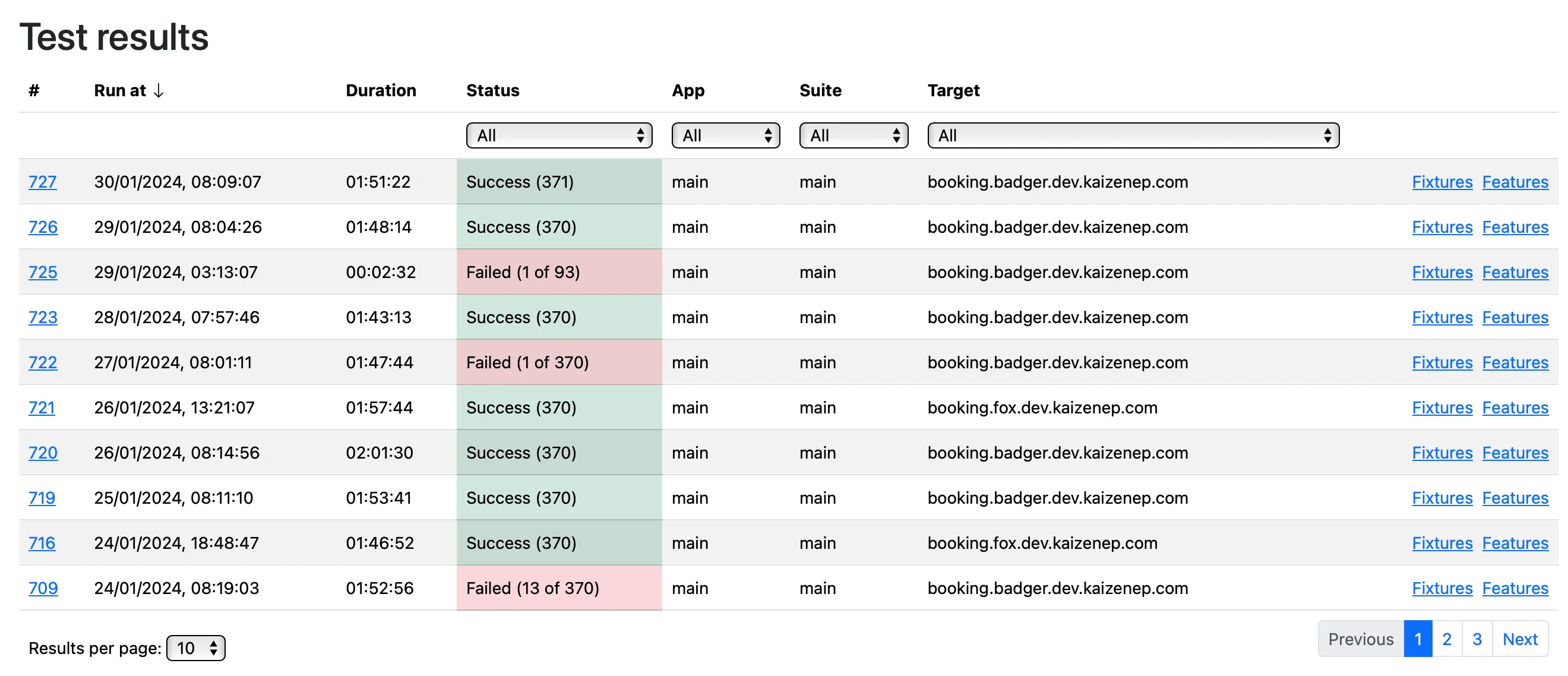View Features for run 719

(x=1516, y=498)
